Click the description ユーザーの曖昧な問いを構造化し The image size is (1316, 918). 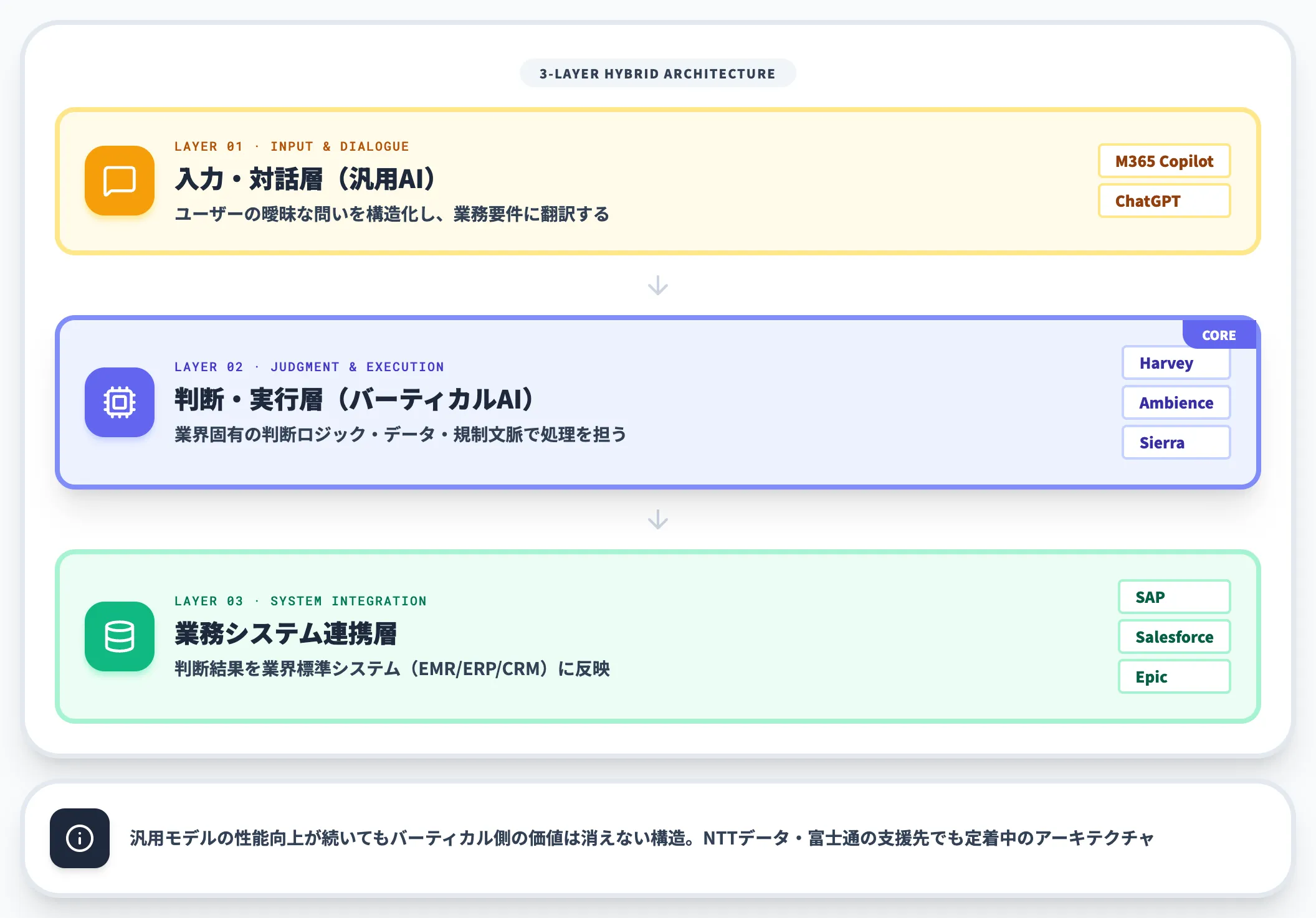(392, 214)
